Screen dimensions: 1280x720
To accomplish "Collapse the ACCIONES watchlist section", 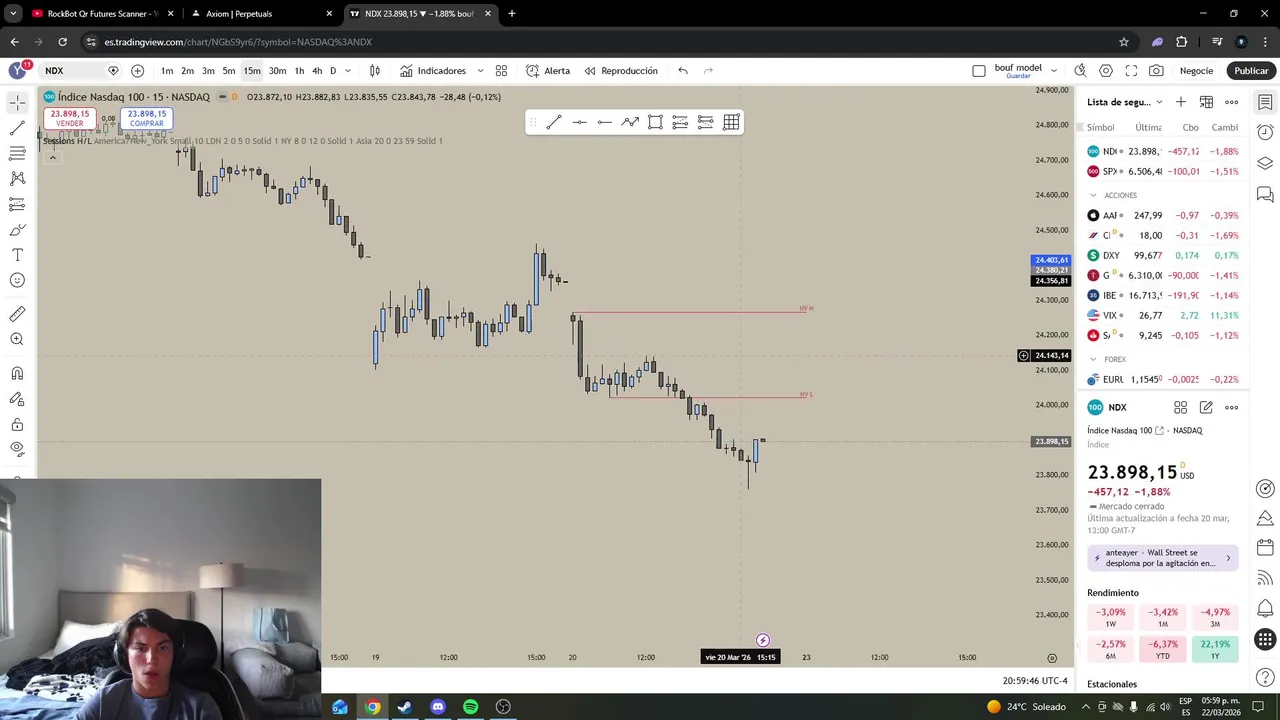I will tap(1093, 195).
